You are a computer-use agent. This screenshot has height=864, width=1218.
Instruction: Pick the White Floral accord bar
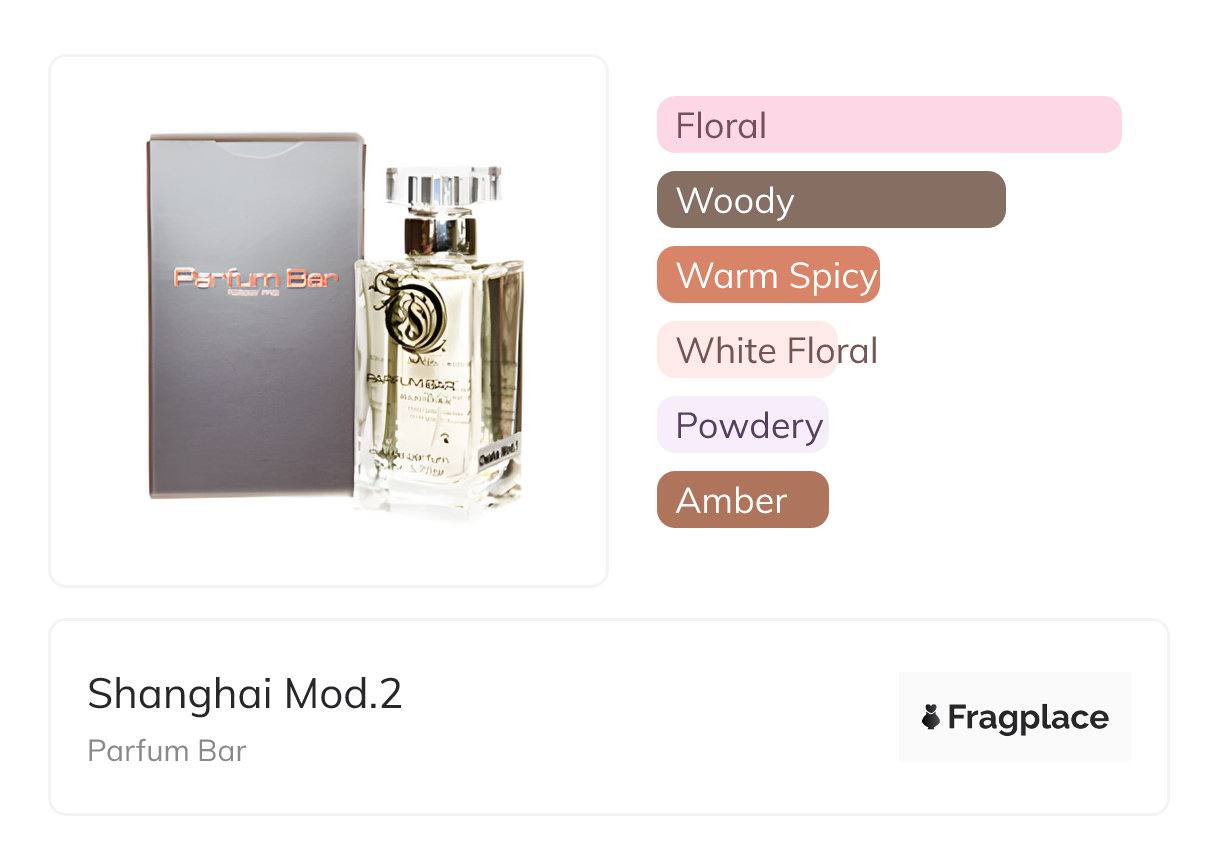[x=768, y=350]
